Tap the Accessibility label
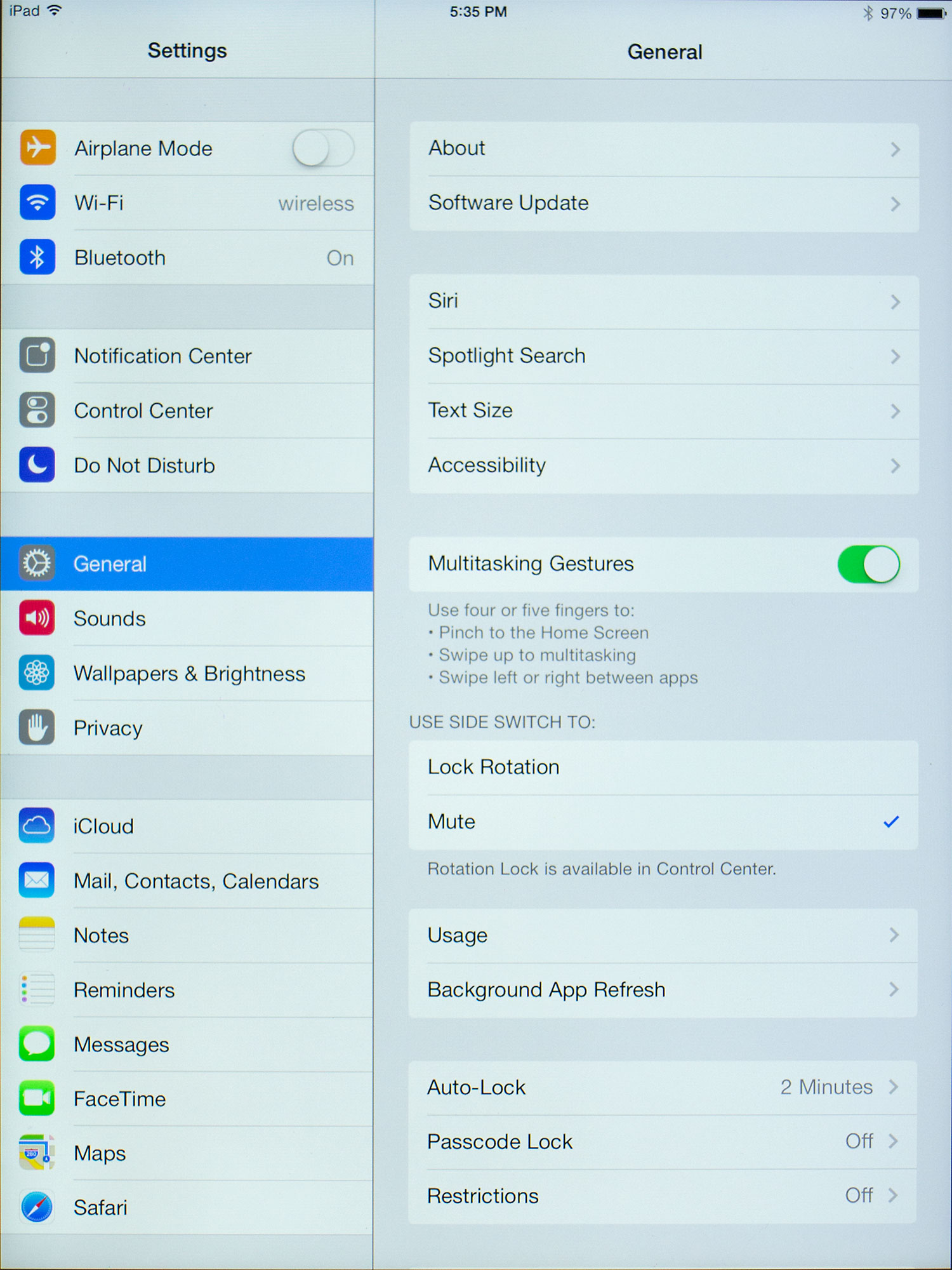This screenshot has width=952, height=1270. coord(487,465)
